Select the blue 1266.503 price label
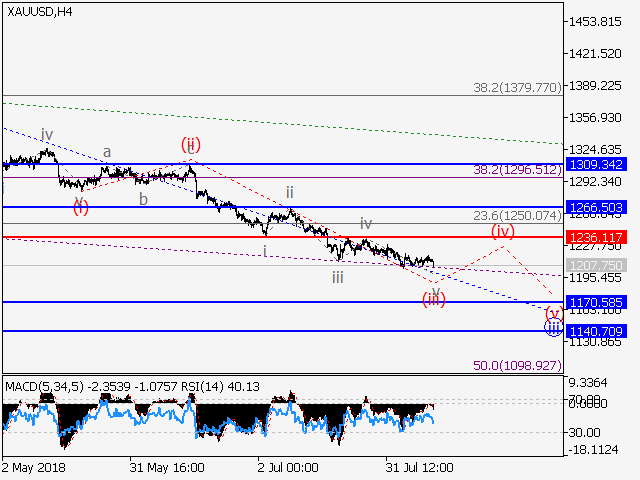The height and width of the screenshot is (480, 640). (596, 207)
